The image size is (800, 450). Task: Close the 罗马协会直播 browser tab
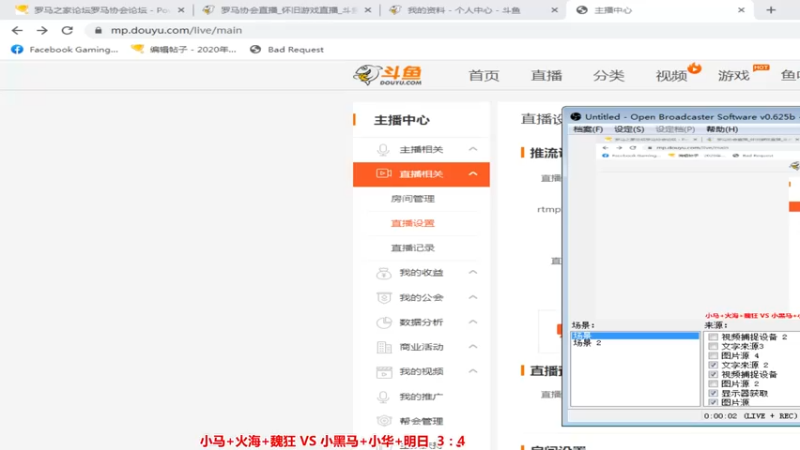click(x=368, y=10)
